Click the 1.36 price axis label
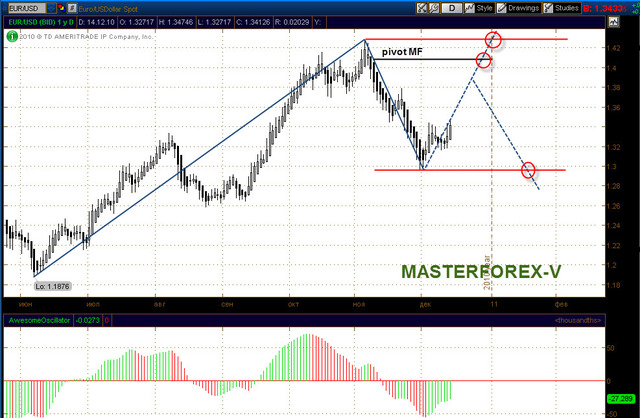The height and width of the screenshot is (418, 640). [x=613, y=108]
